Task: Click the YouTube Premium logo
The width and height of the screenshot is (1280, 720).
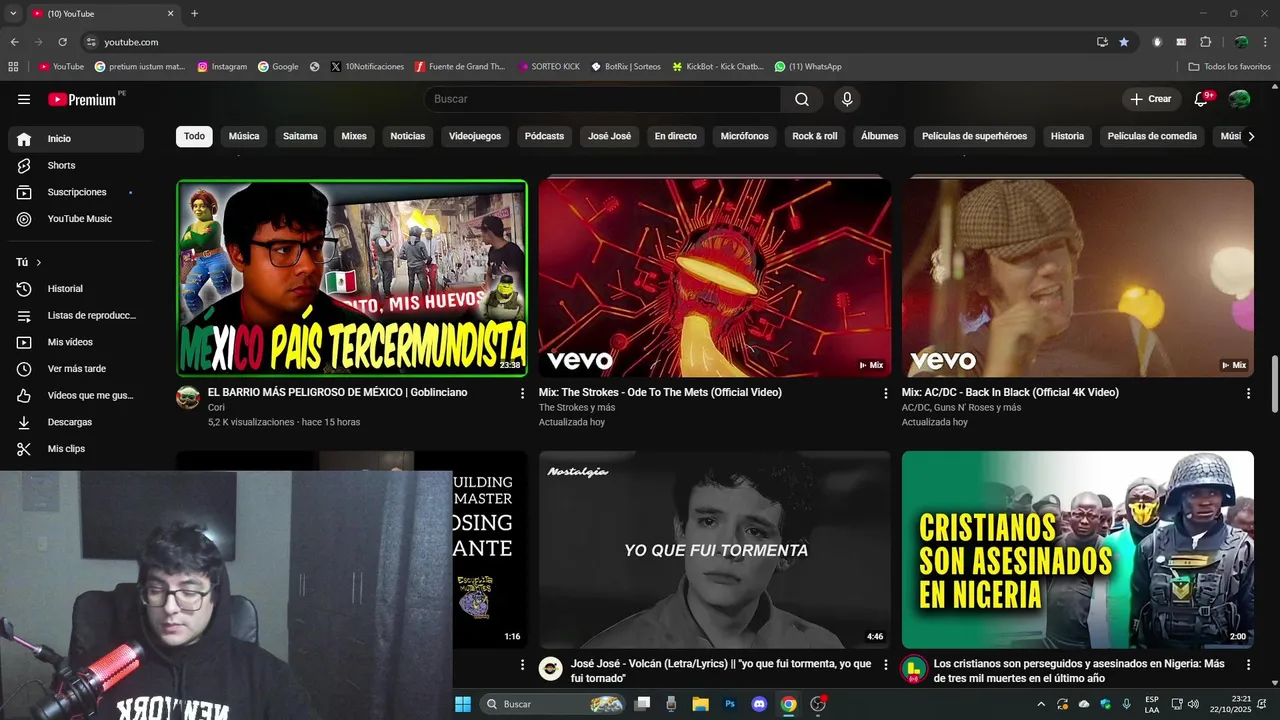Action: coord(82,99)
